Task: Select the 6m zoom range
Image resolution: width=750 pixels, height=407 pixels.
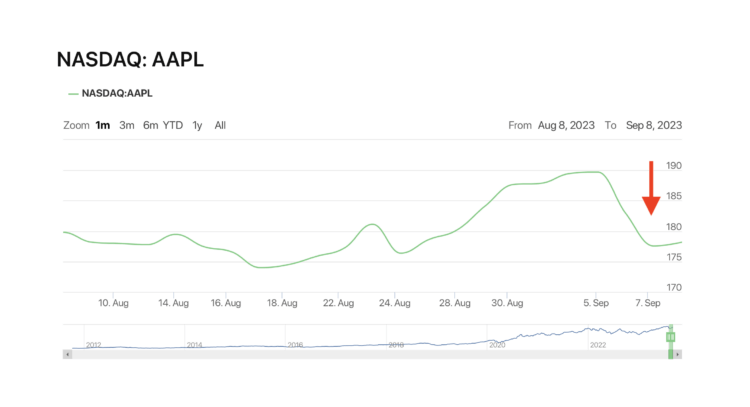Action: tap(150, 125)
